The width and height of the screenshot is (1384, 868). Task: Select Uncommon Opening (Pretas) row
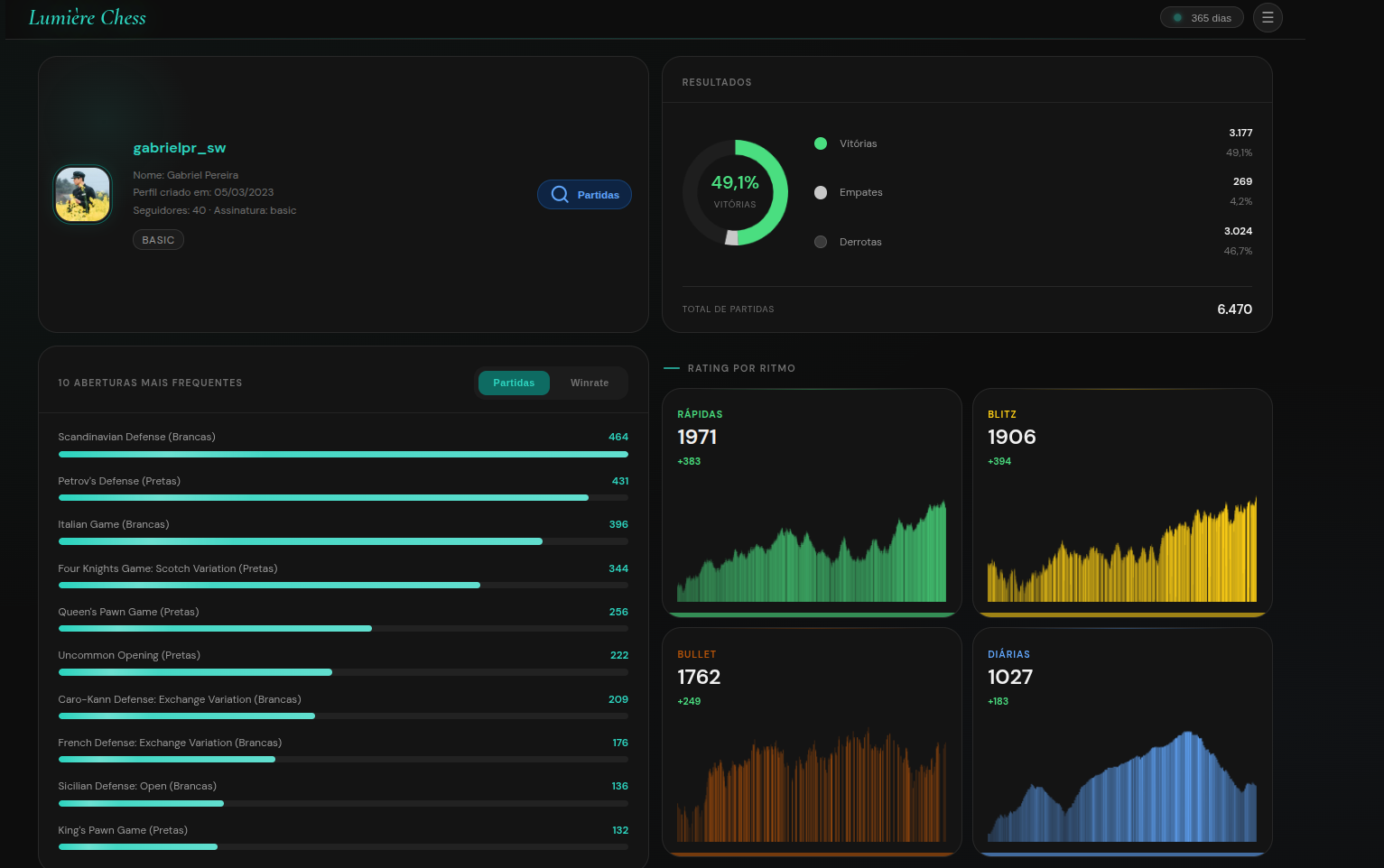click(x=343, y=663)
